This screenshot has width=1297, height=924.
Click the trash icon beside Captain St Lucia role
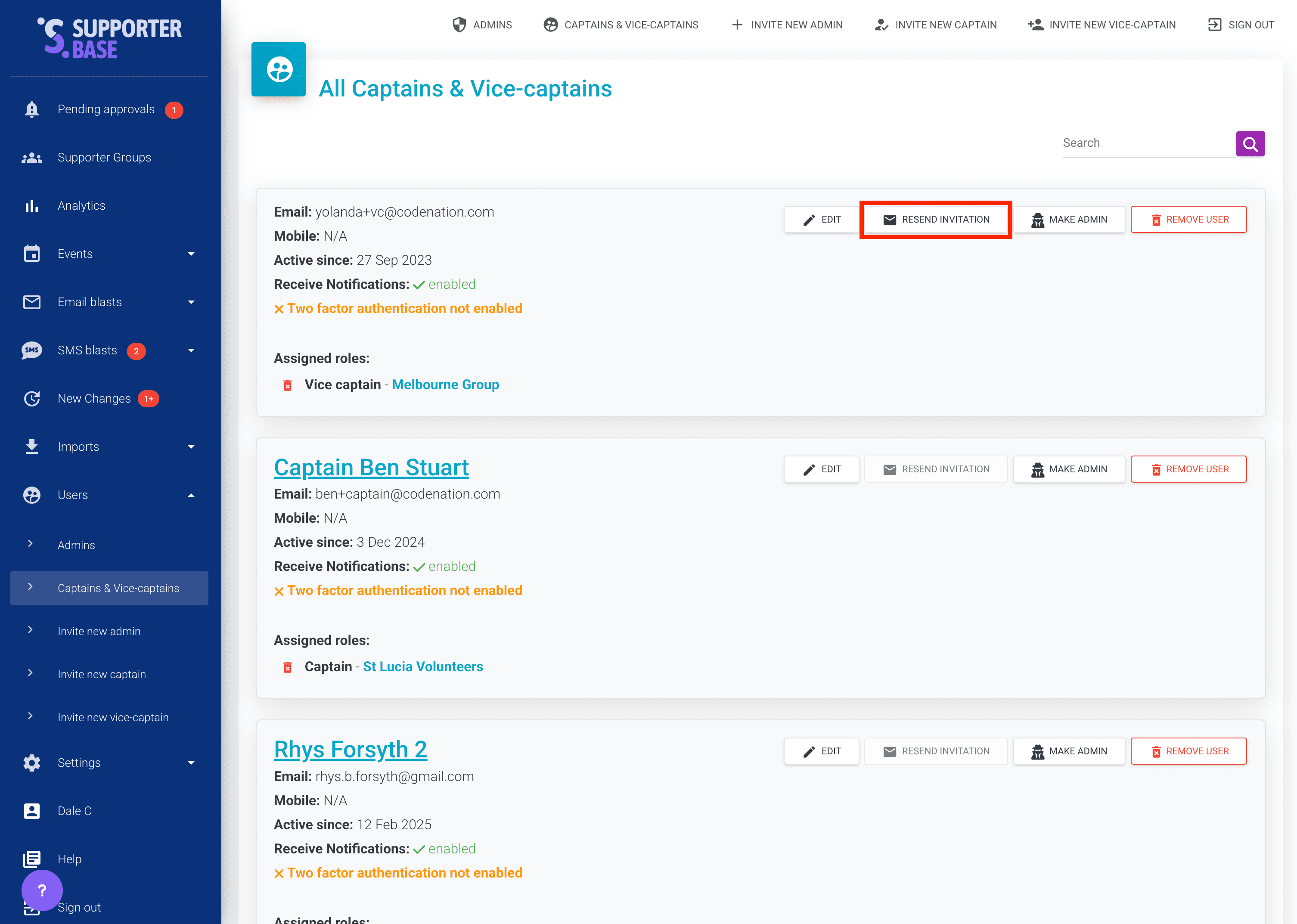[288, 667]
